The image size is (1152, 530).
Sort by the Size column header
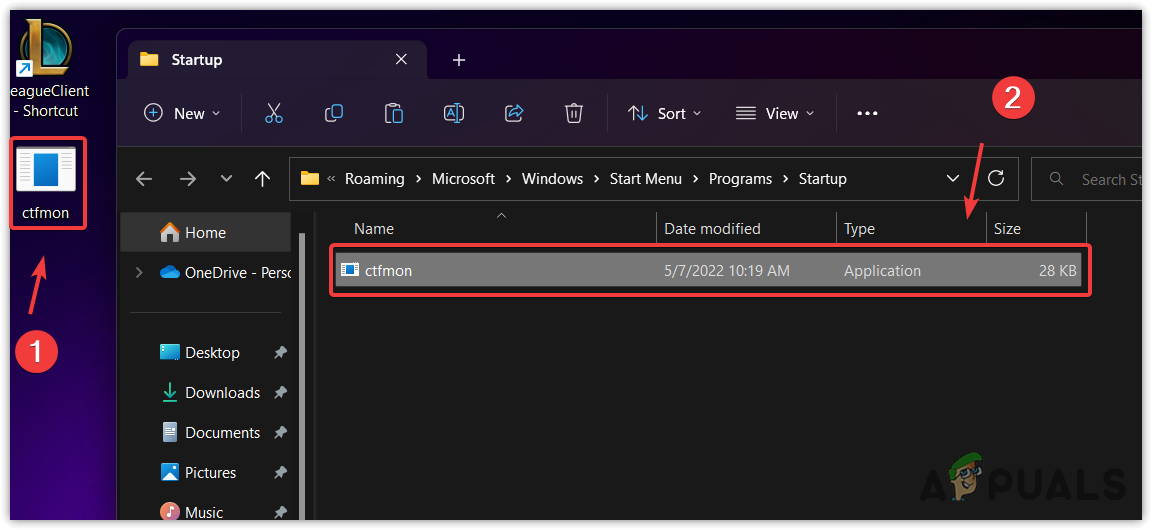coord(1036,229)
